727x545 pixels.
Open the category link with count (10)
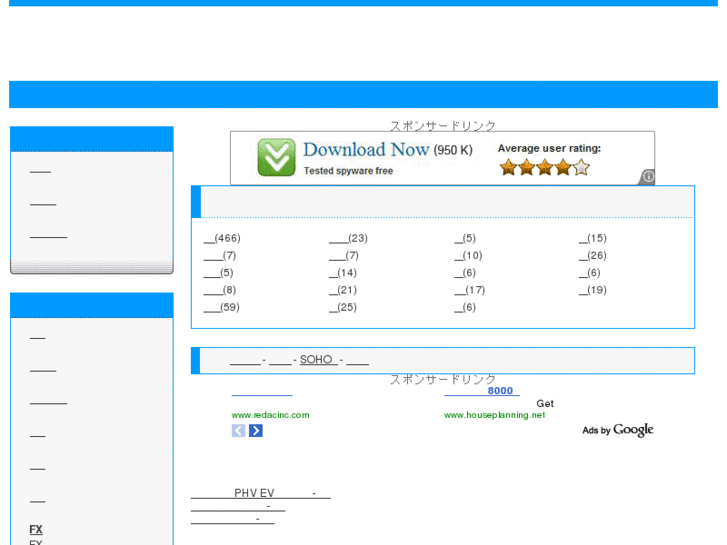point(468,256)
